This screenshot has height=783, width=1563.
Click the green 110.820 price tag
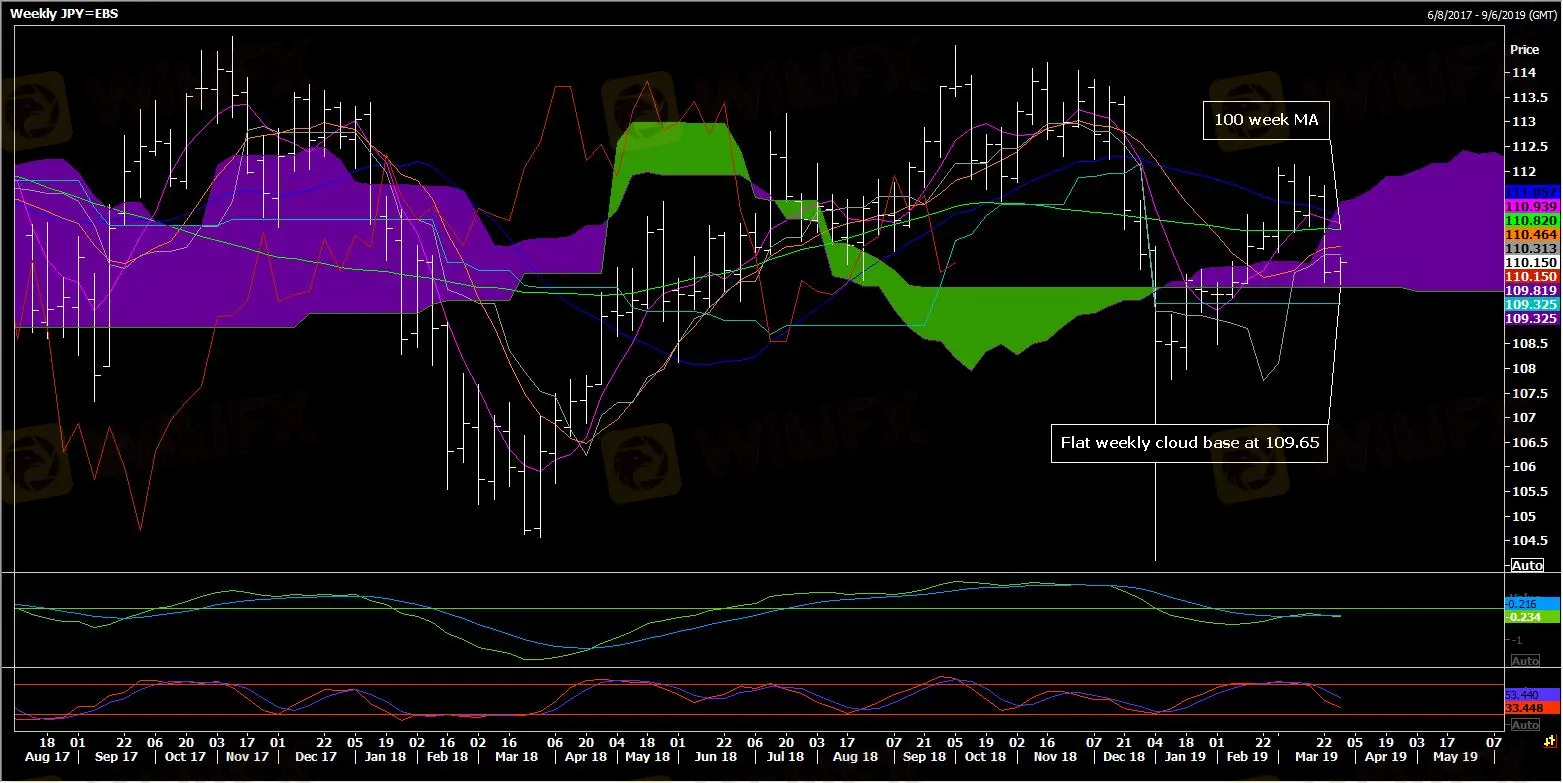pos(1530,220)
